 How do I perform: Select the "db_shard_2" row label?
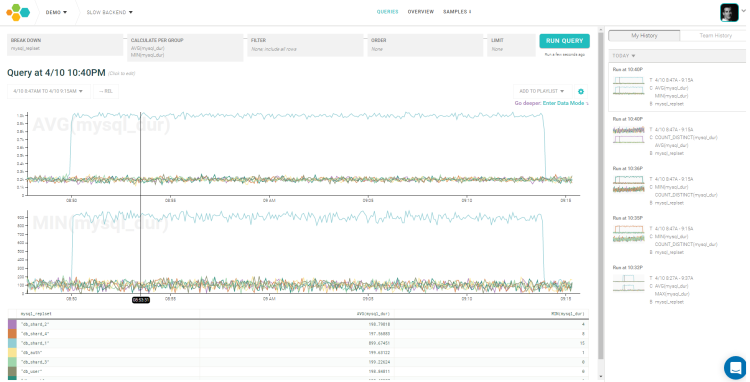34,325
